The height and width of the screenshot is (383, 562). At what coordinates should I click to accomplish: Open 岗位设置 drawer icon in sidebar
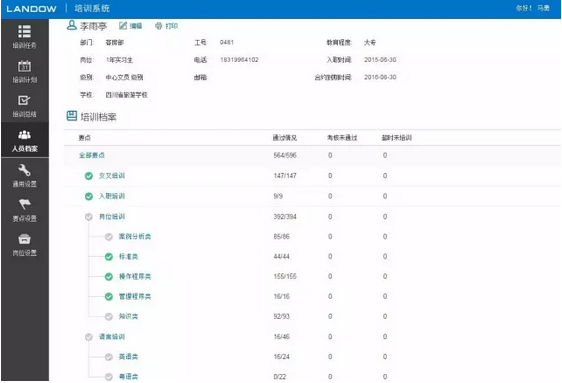pos(24,239)
